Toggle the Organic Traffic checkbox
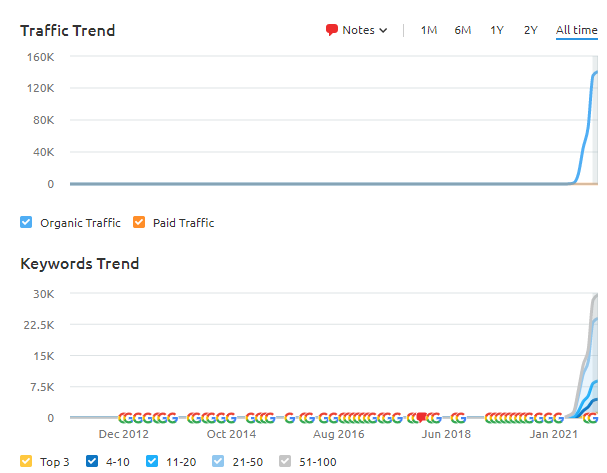The height and width of the screenshot is (473, 607). (27, 223)
